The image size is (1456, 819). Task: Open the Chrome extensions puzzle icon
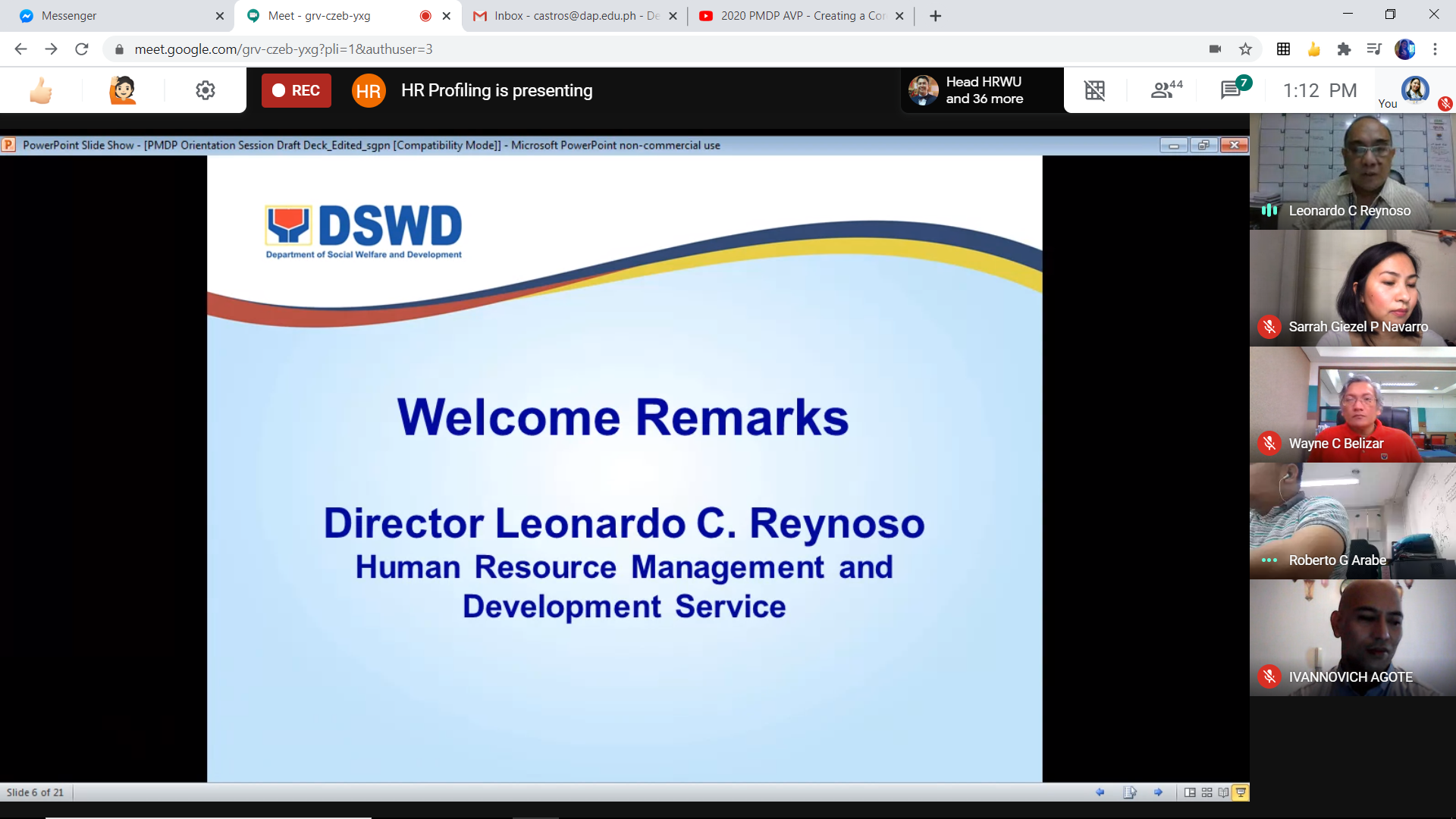(x=1344, y=49)
